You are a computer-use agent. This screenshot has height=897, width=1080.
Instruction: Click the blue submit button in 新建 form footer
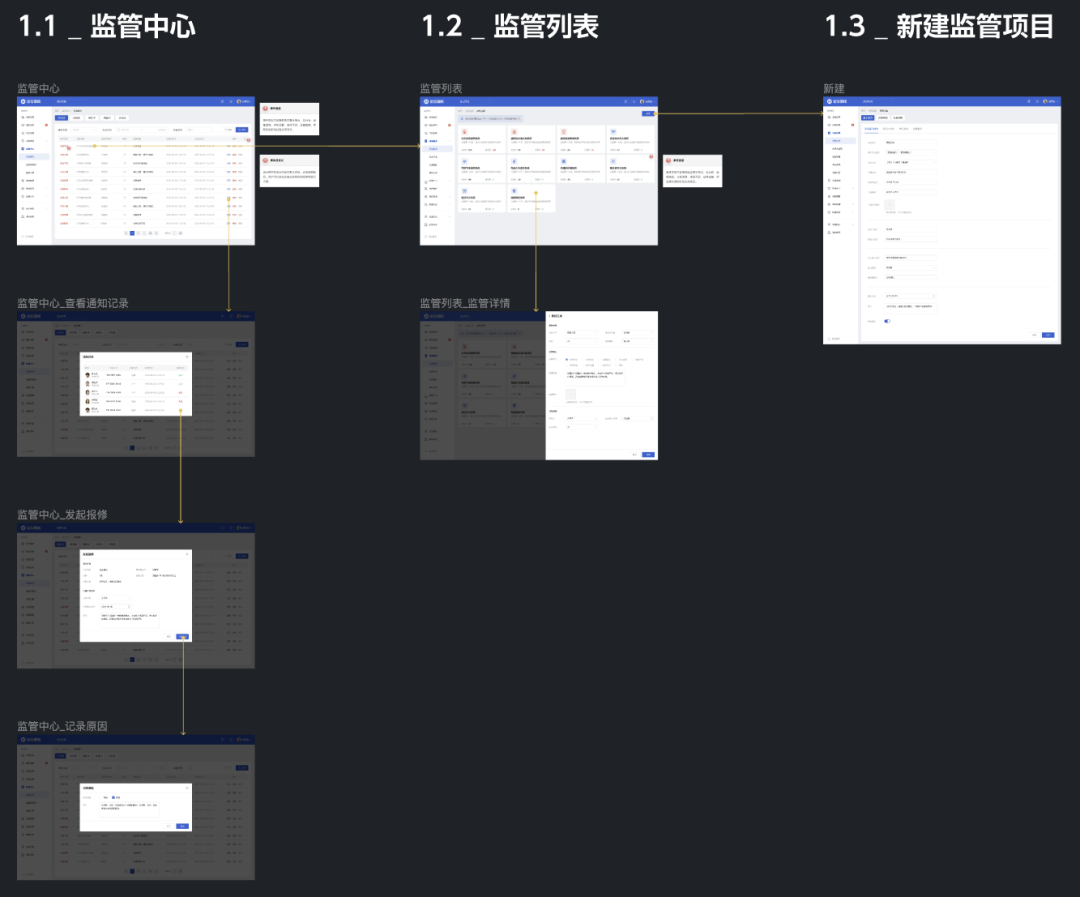click(1048, 335)
